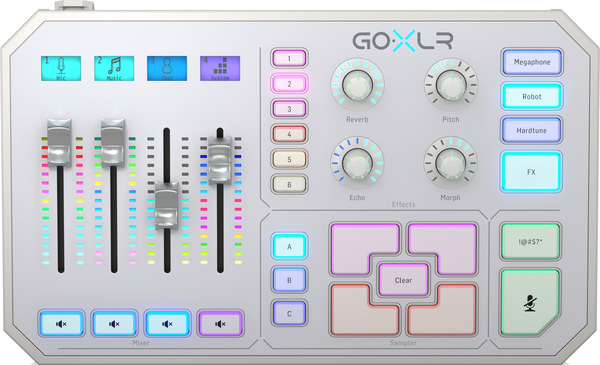This screenshot has height=365, width=600.
Task: Select effects preset 3
Action: coord(289,109)
